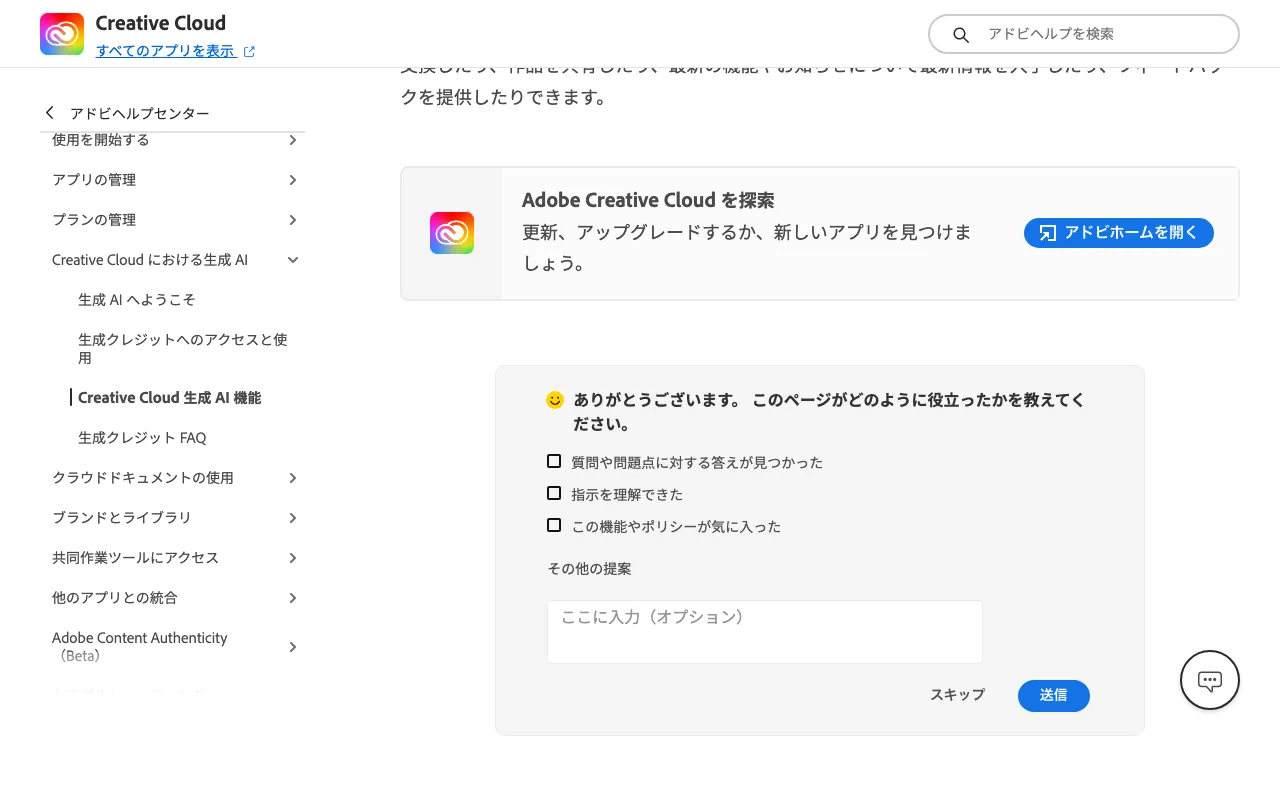Click the 送信 button
The width and height of the screenshot is (1280, 800).
coord(1053,695)
